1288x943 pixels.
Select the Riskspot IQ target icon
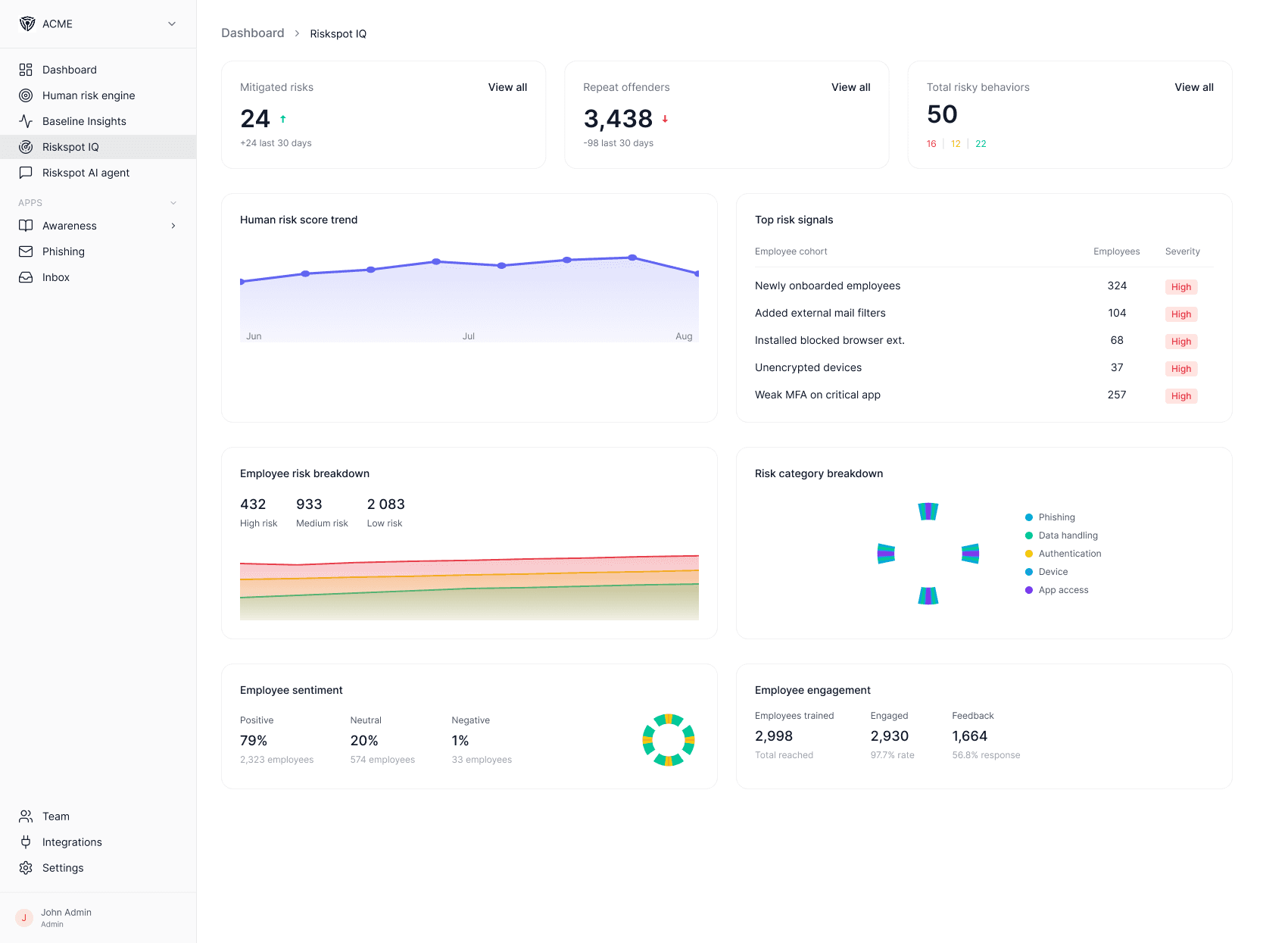tap(26, 147)
